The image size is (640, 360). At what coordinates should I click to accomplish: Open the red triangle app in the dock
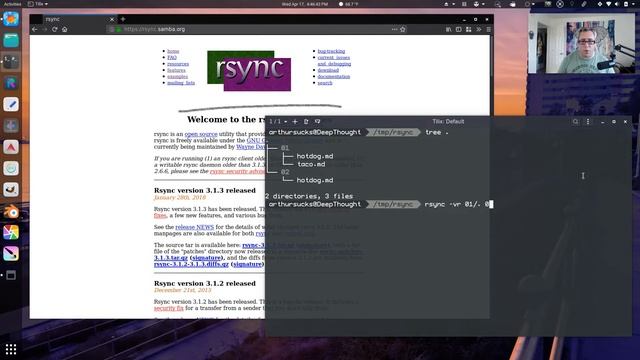coord(11,147)
